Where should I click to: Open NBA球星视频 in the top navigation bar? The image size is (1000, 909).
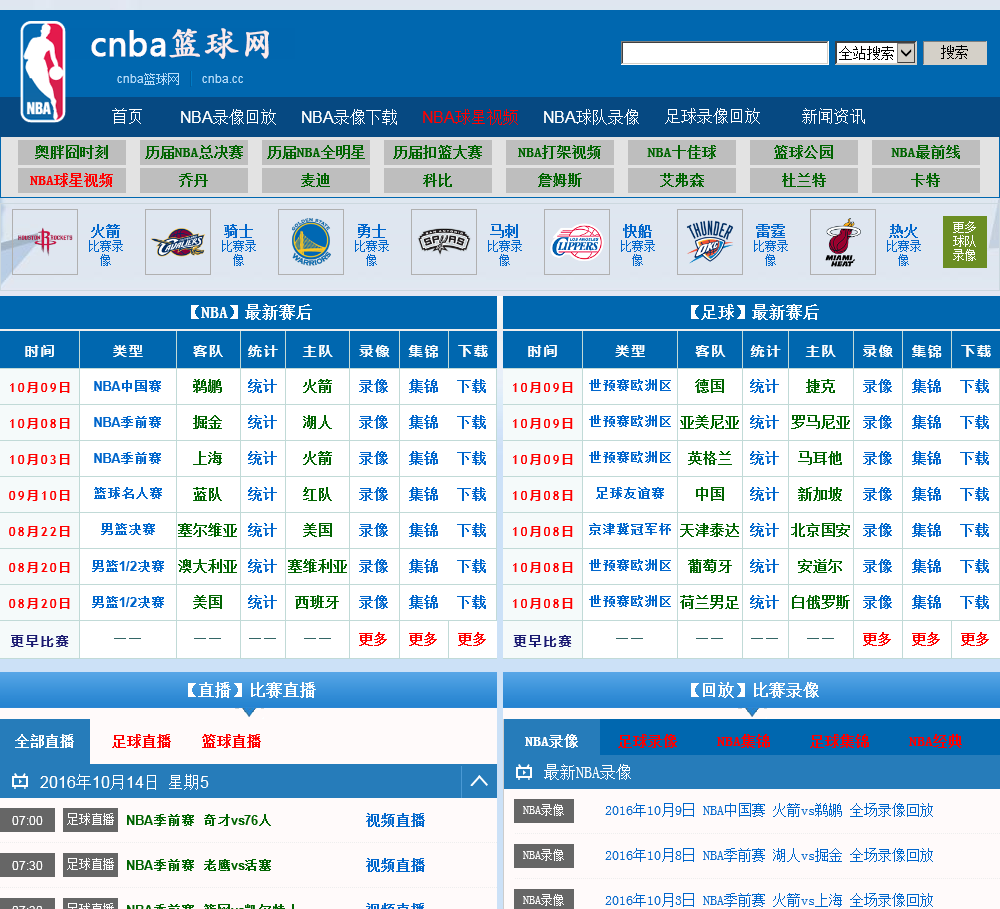click(x=470, y=117)
